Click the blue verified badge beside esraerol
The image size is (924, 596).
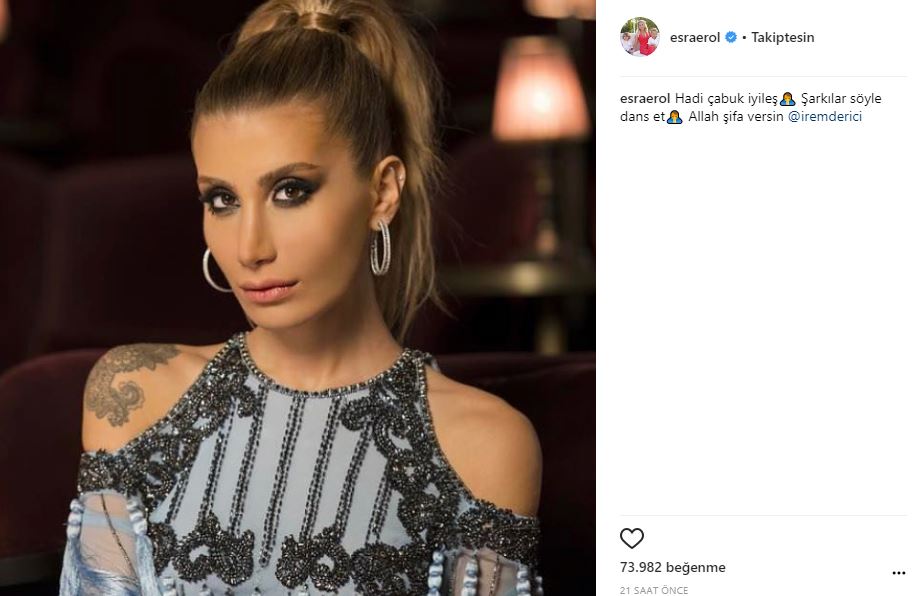point(731,37)
